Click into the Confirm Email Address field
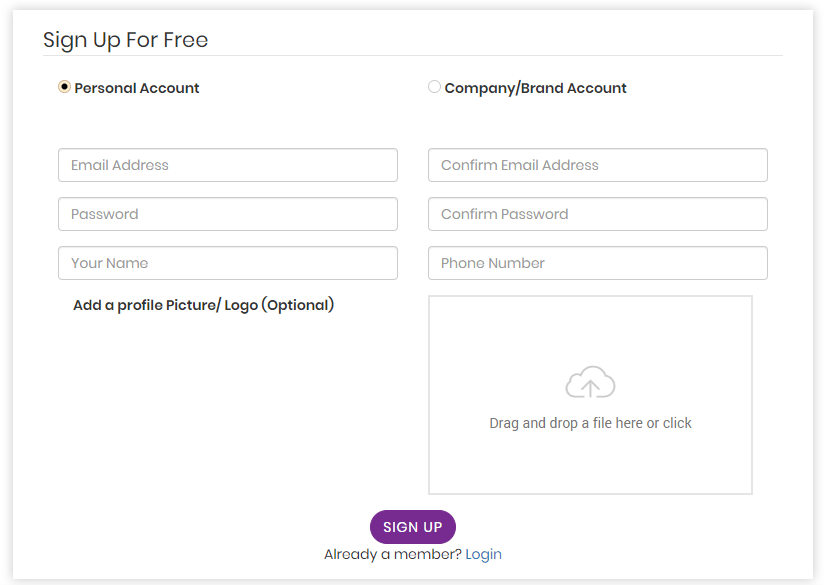 pyautogui.click(x=597, y=165)
